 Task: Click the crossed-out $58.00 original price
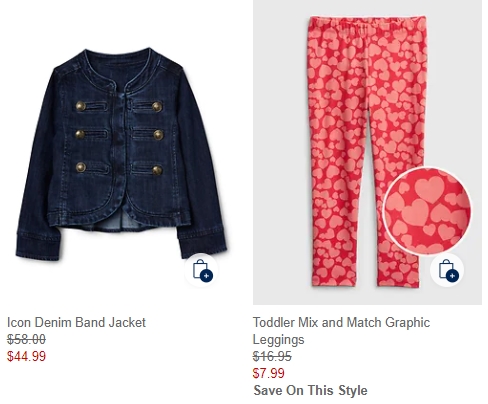tap(26, 339)
